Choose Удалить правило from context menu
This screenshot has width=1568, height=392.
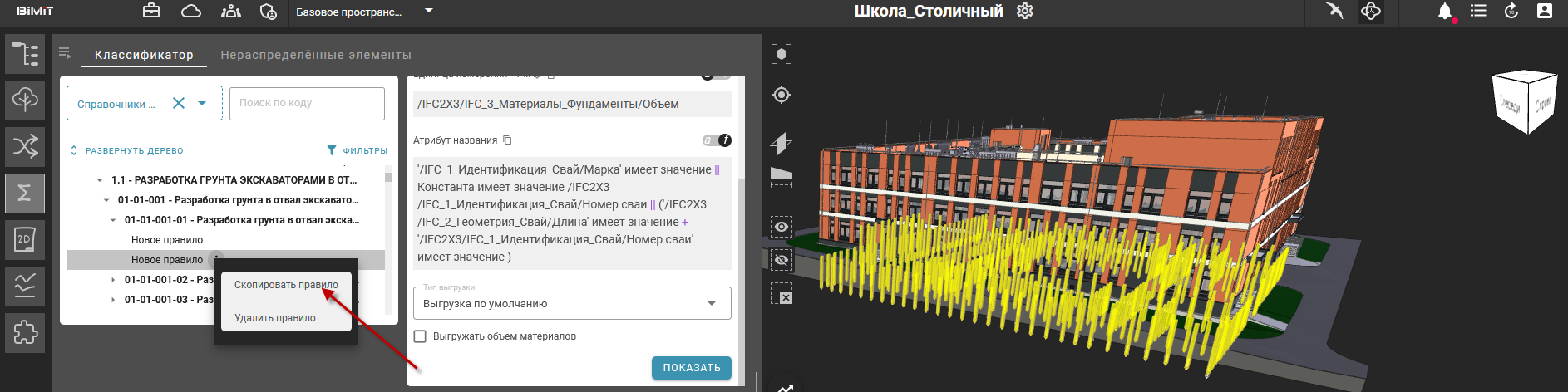point(286,318)
